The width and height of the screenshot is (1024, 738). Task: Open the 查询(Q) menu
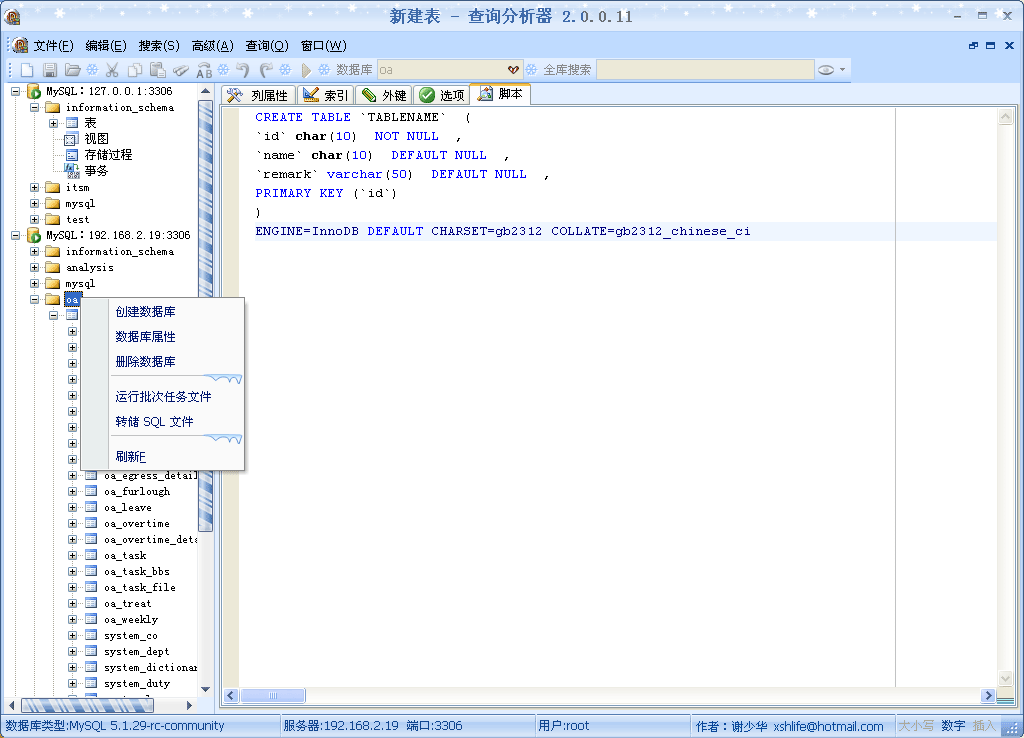[x=266, y=46]
